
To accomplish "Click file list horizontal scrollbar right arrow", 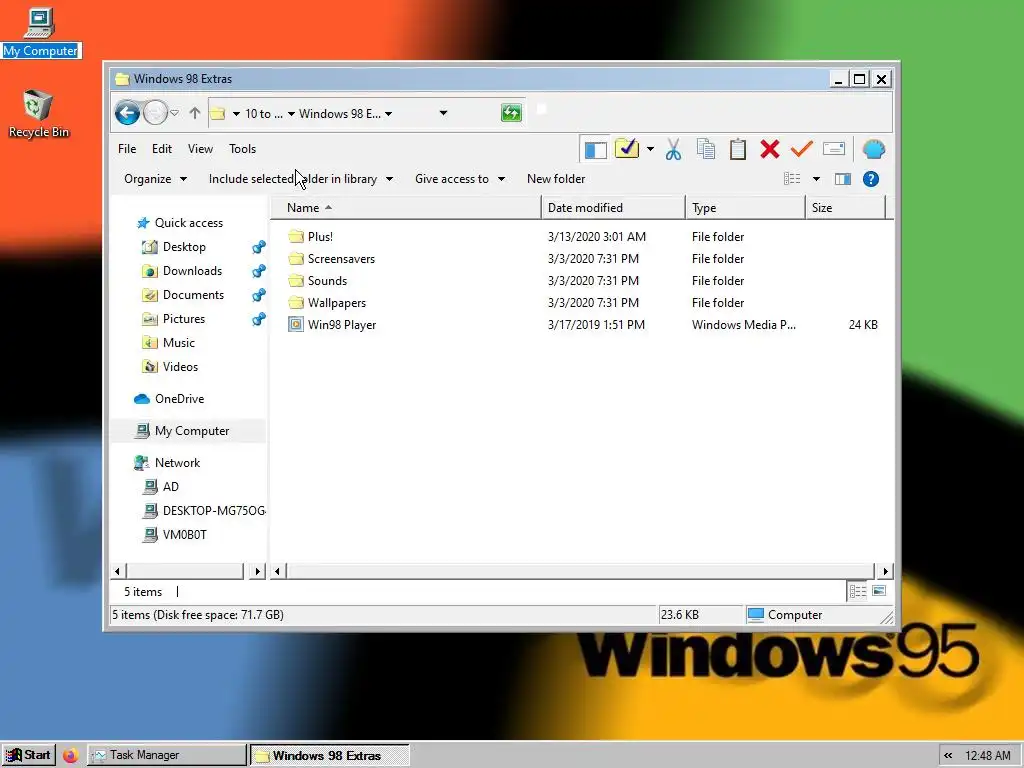I will (x=885, y=571).
